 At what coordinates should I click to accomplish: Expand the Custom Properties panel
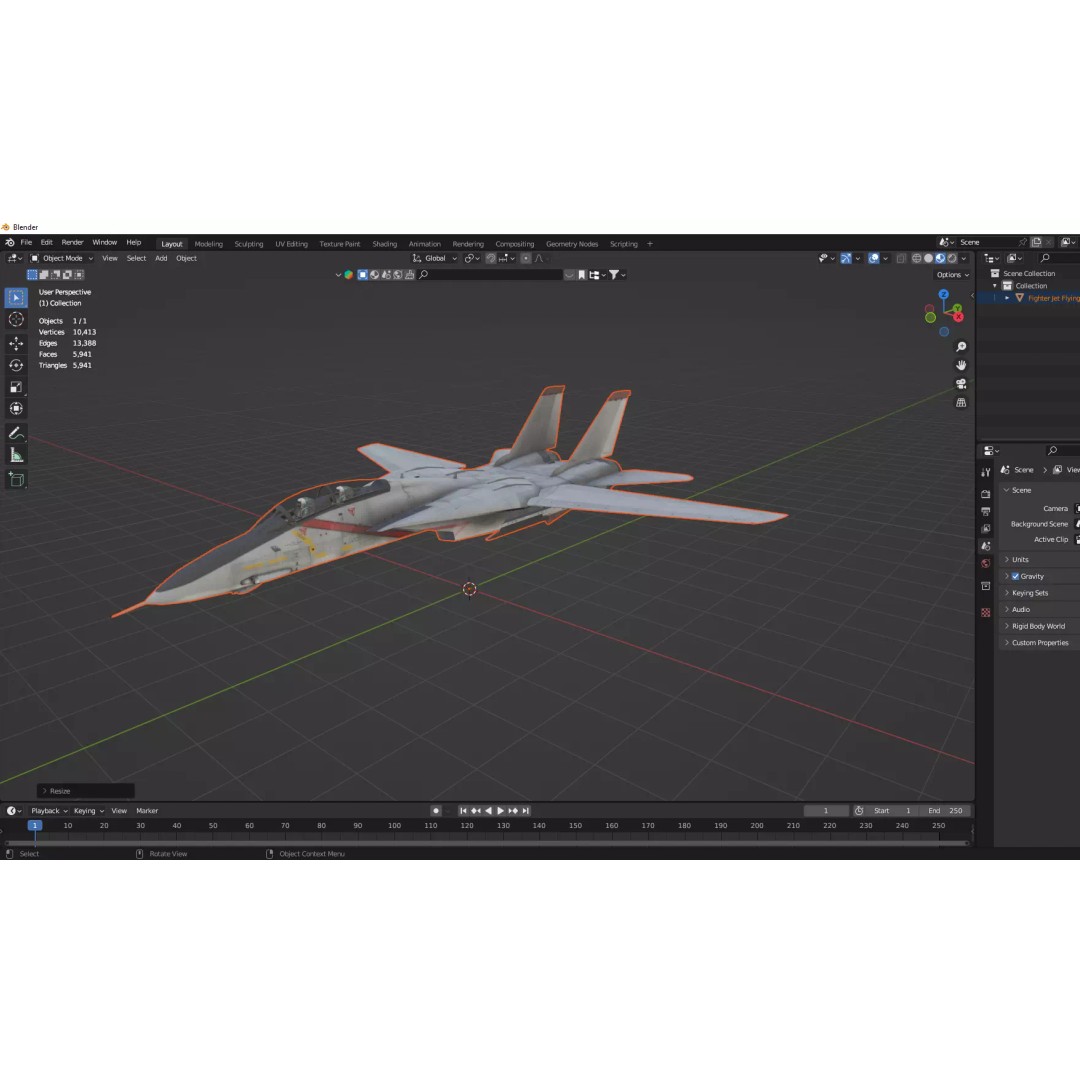1040,643
